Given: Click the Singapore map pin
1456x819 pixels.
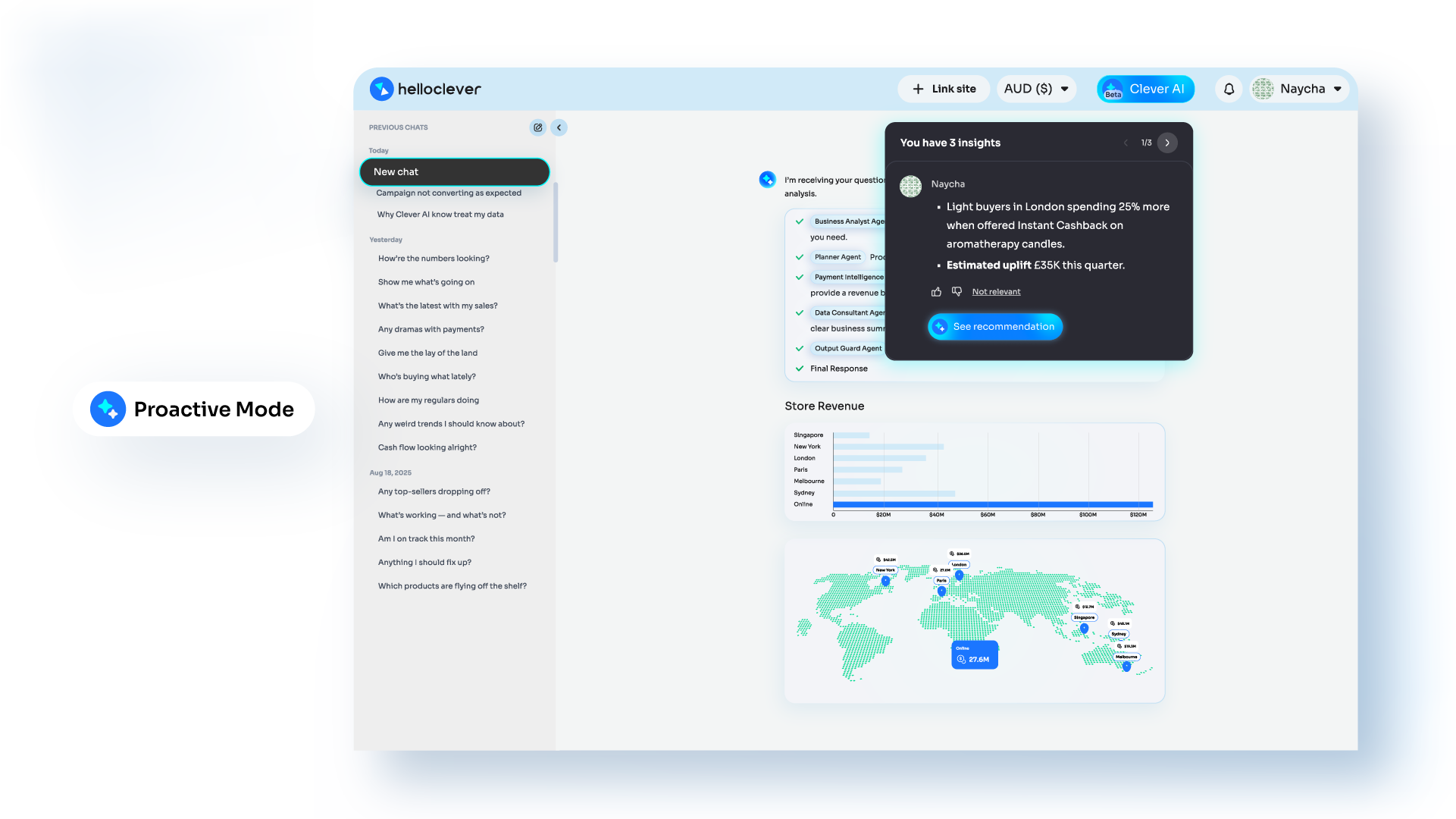Looking at the screenshot, I should click(x=1084, y=629).
